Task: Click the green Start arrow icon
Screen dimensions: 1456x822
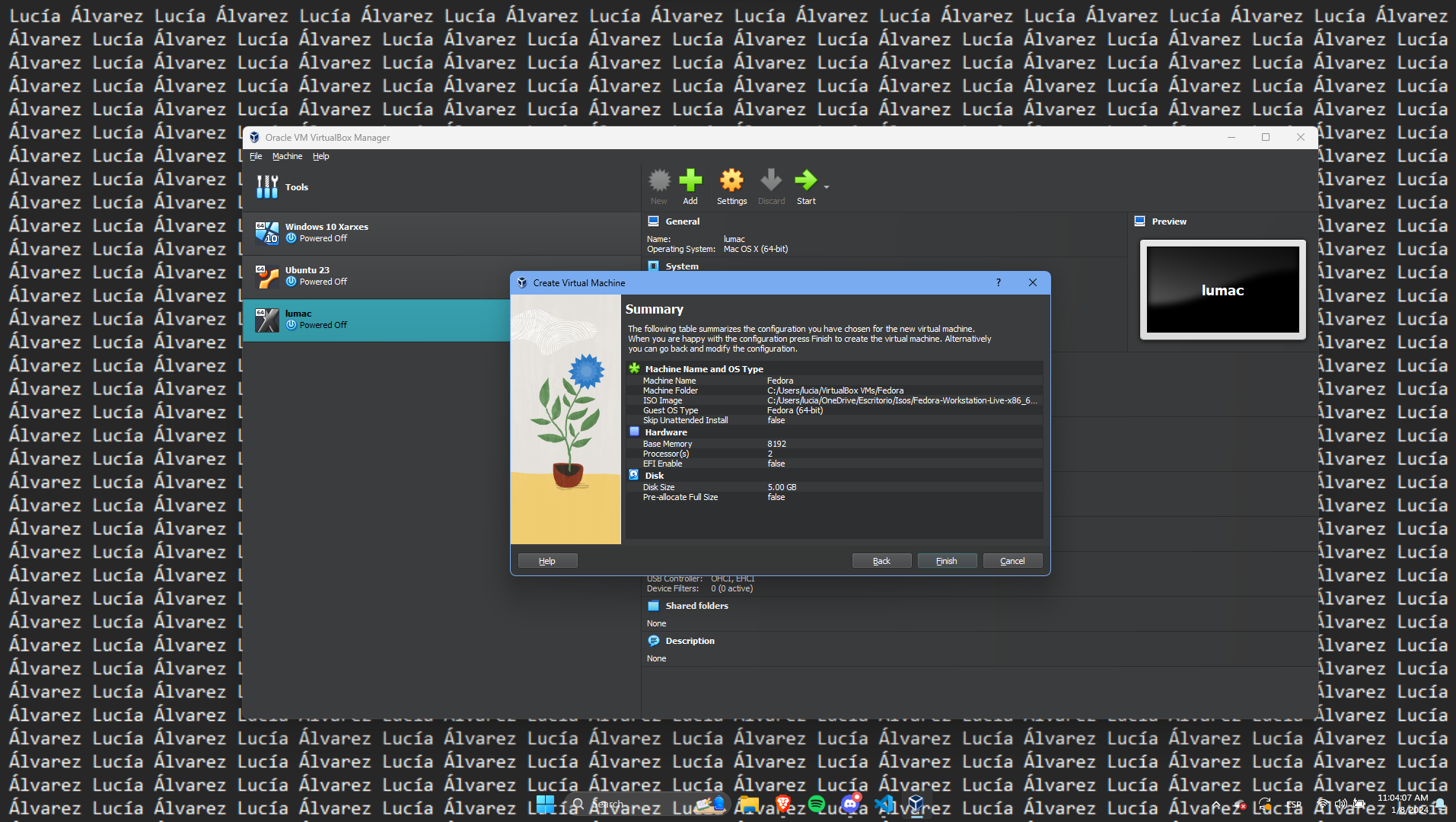Action: (x=805, y=186)
